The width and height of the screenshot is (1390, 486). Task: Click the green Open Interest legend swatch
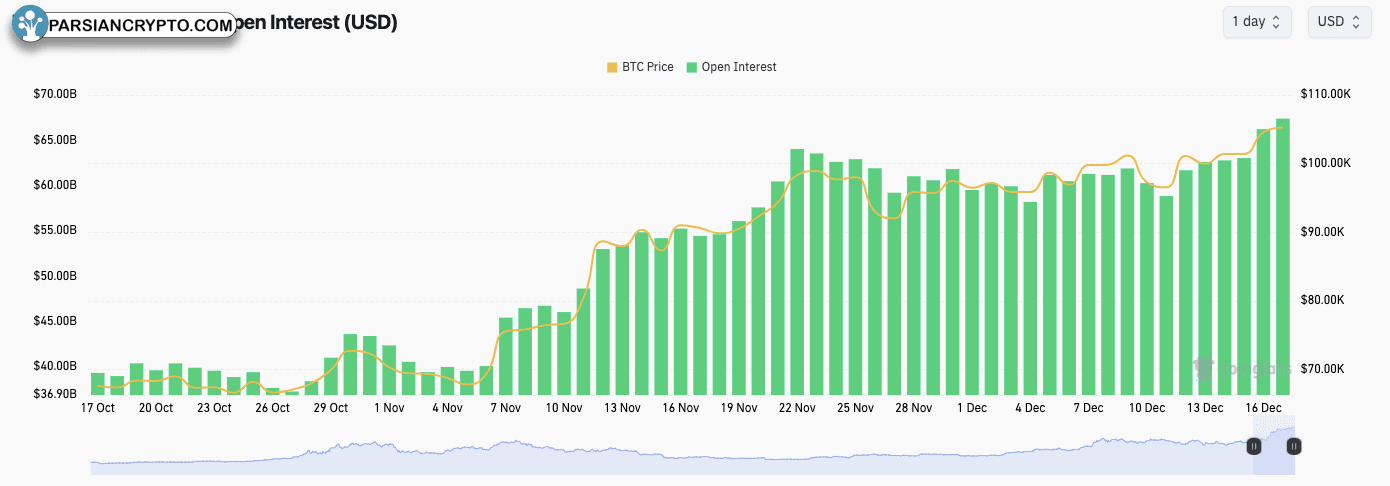click(692, 67)
